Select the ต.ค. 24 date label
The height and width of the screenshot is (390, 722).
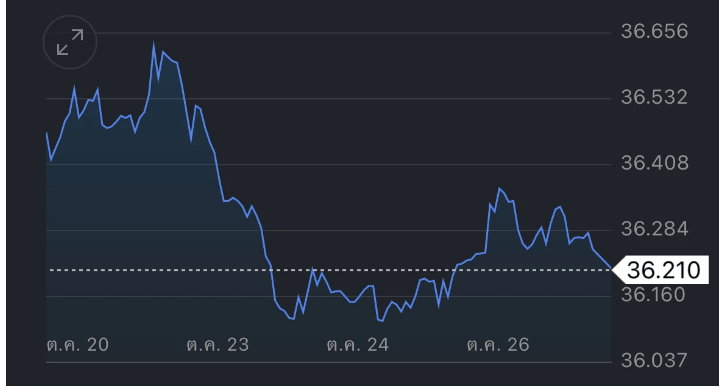coord(358,344)
